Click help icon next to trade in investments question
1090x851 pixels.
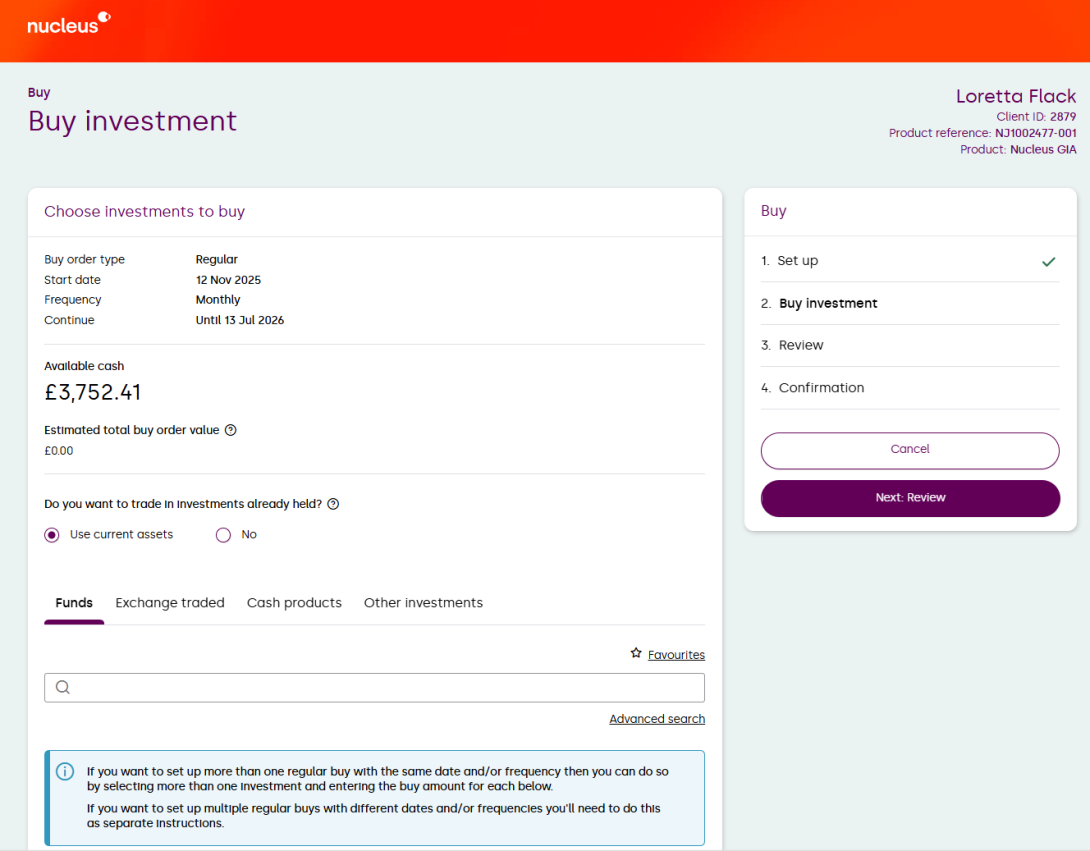[x=333, y=504]
